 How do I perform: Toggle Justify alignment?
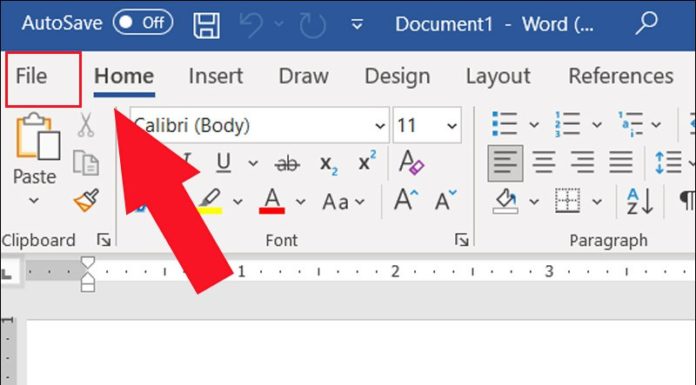[621, 162]
